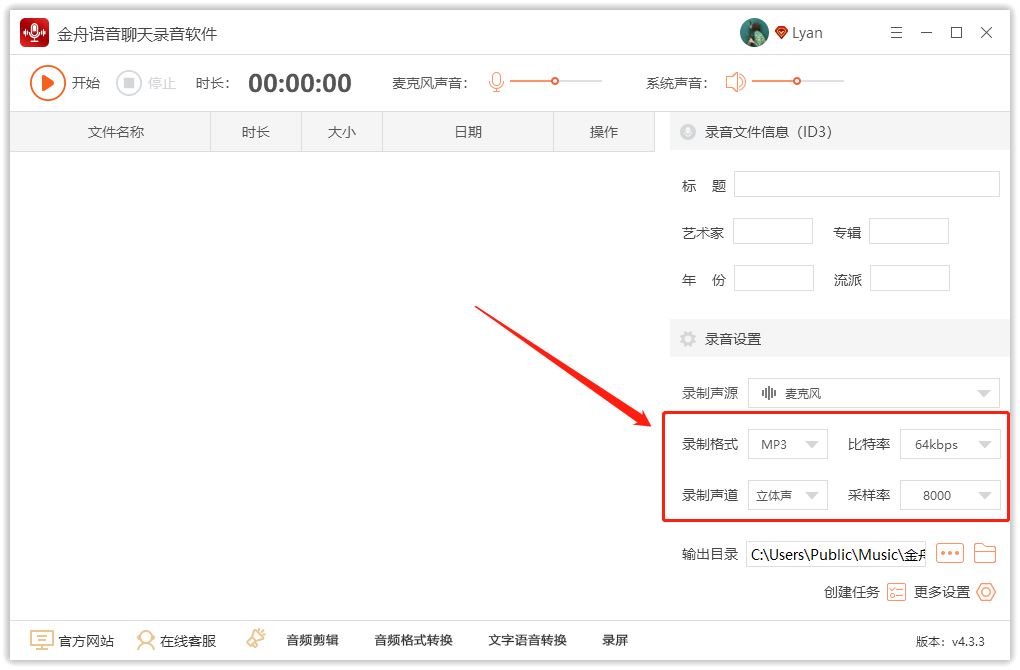The width and height of the screenshot is (1020, 670).
Task: Expand the recording source dropdown
Action: 873,393
